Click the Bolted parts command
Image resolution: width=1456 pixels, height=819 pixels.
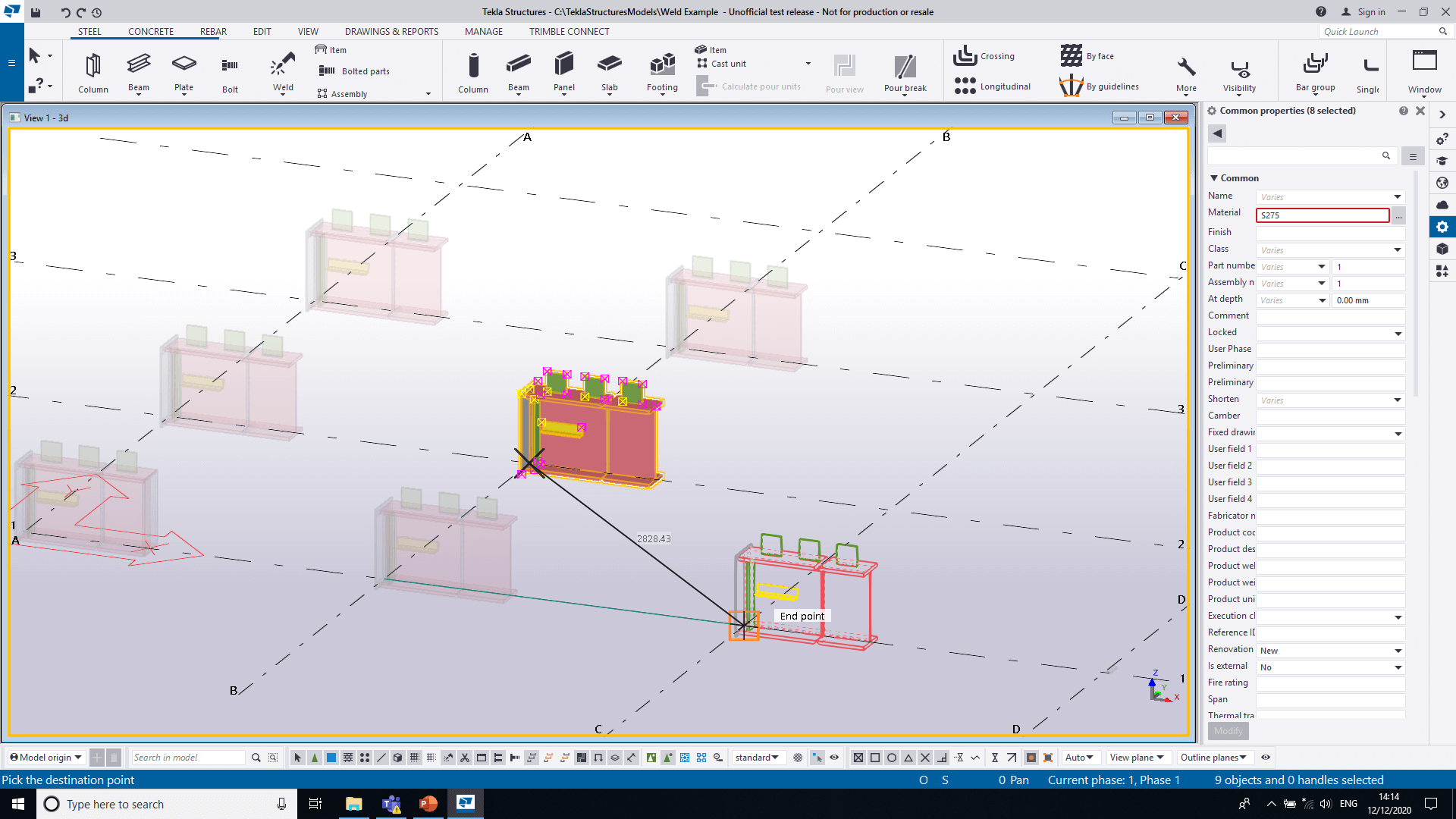tap(354, 71)
